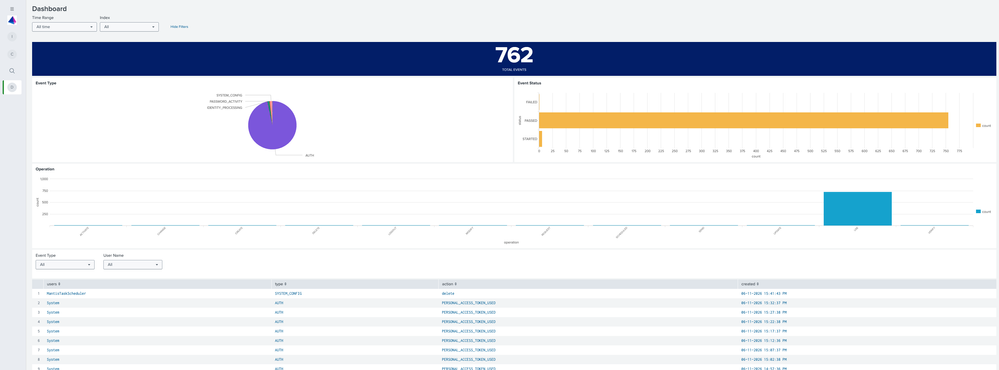Click blue count legend in Operation chart

coord(982,211)
